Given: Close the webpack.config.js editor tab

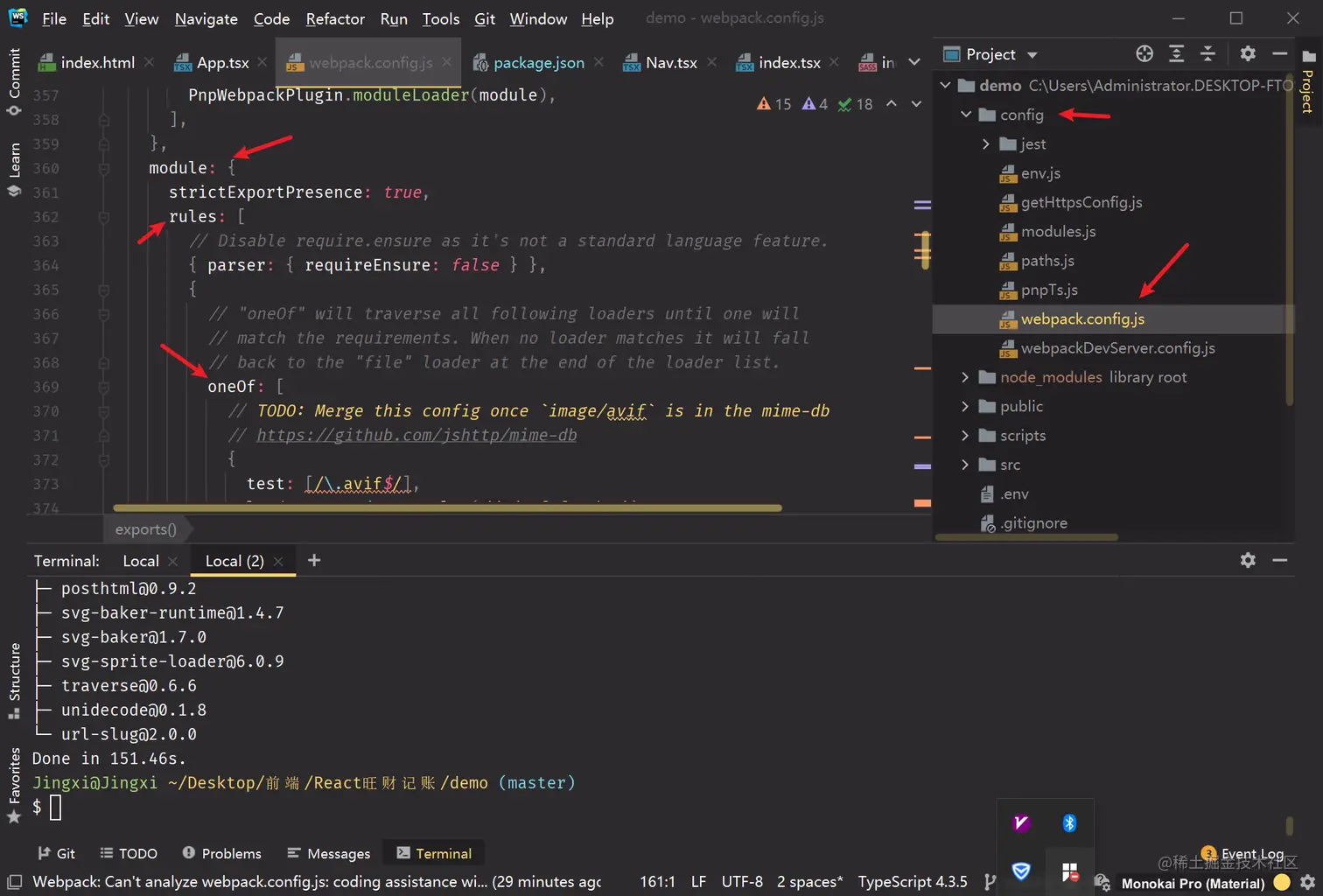Looking at the screenshot, I should 447,62.
